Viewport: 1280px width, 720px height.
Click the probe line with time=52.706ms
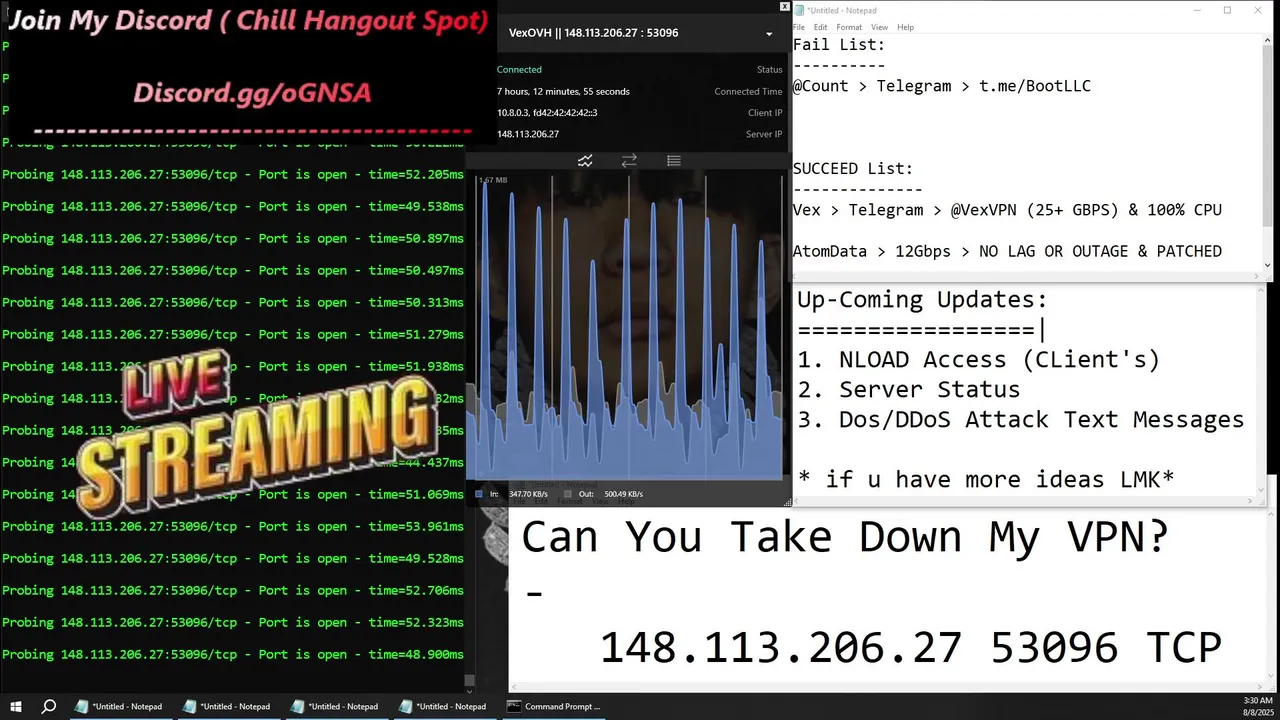[233, 591]
